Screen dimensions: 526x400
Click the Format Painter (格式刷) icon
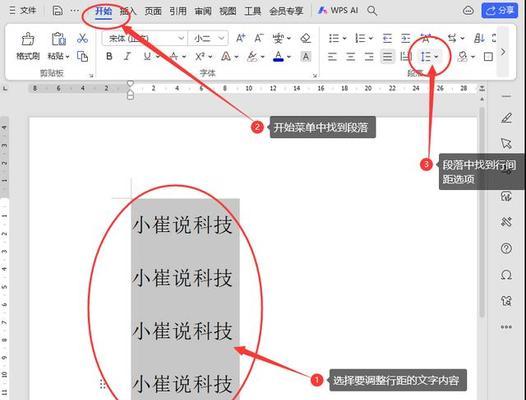(x=28, y=46)
